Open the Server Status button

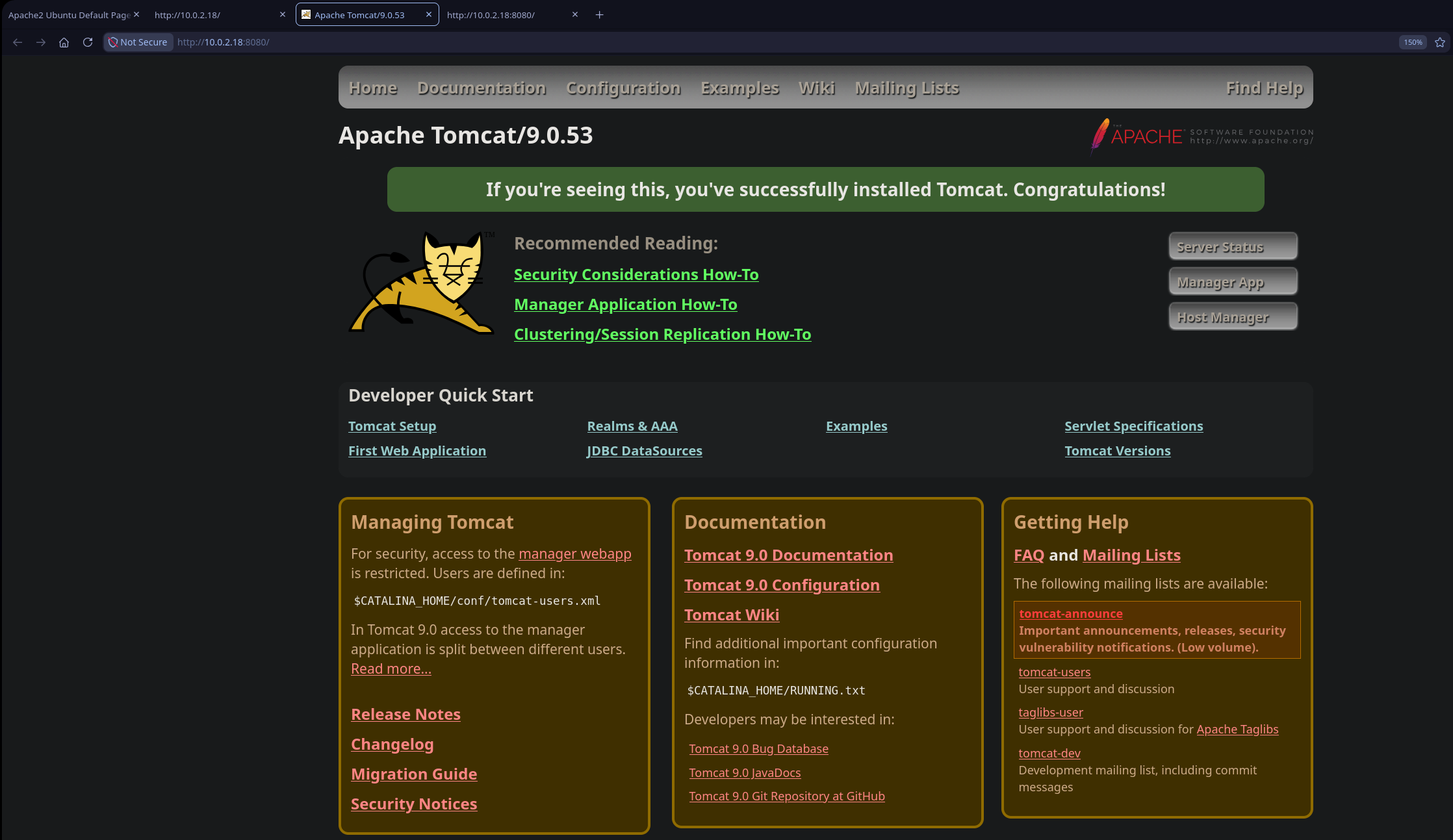(1233, 246)
